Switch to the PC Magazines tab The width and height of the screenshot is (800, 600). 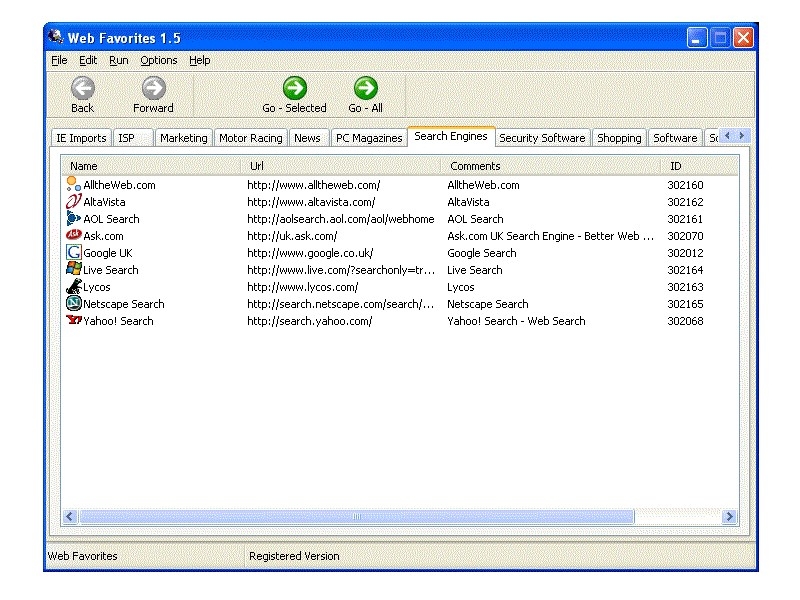pos(369,138)
